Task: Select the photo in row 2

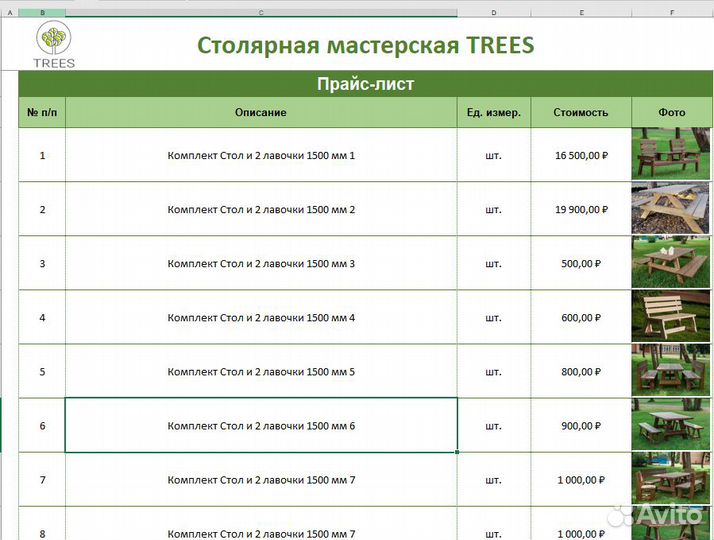Action: coord(671,209)
